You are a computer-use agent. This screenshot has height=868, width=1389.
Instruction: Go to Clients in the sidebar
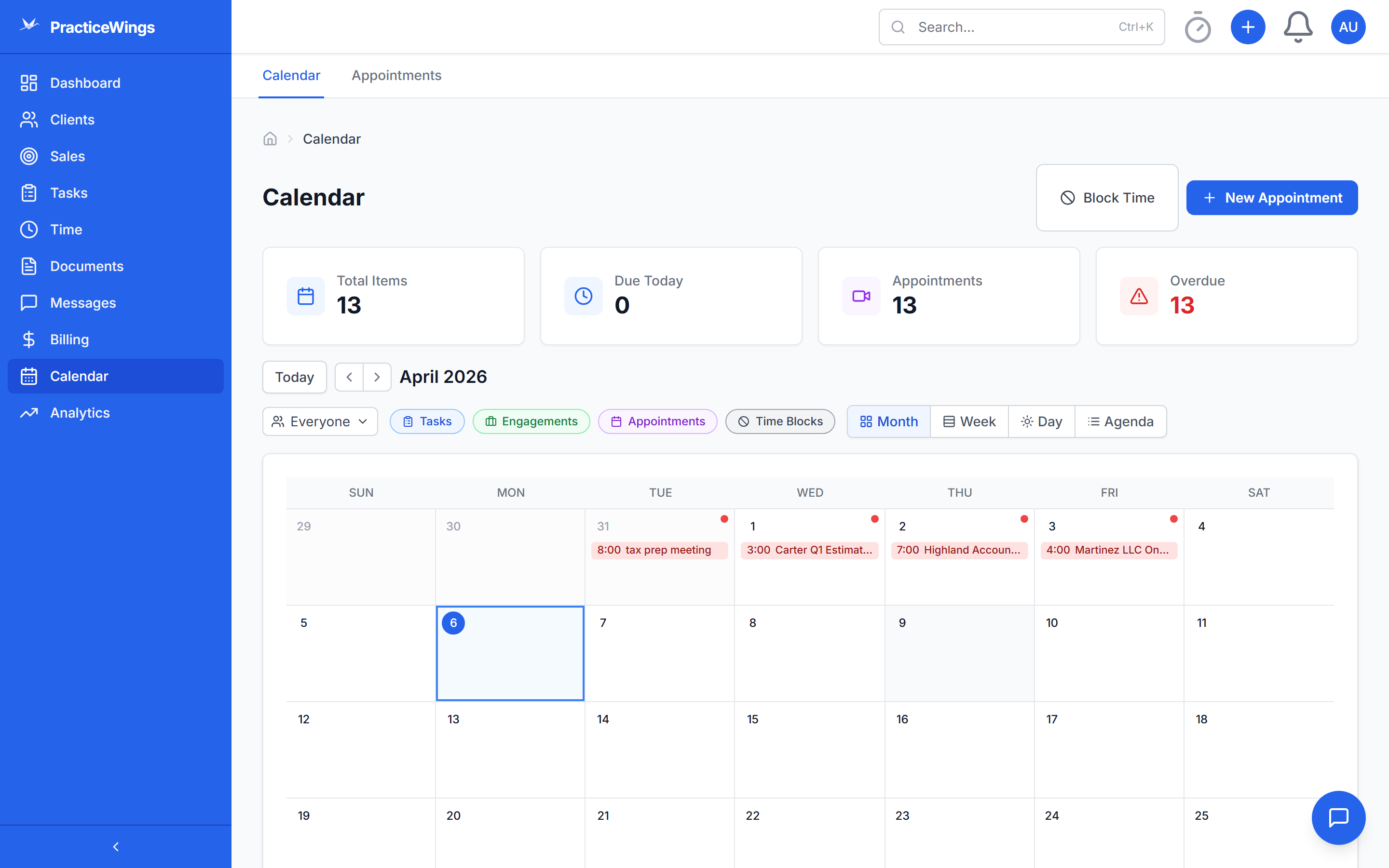pos(115,120)
